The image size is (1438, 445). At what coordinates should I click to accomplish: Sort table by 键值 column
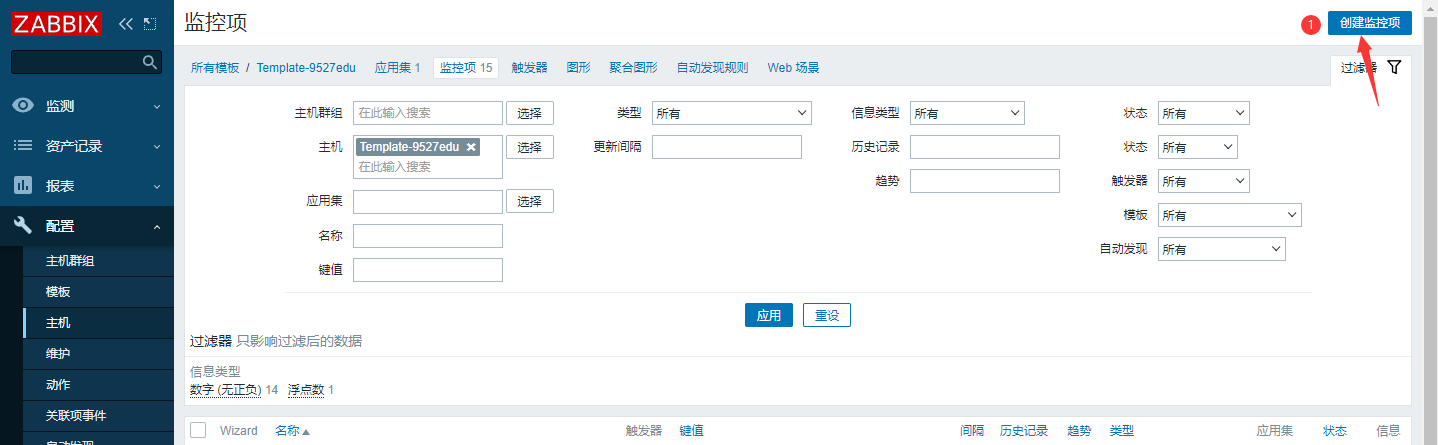(x=691, y=431)
